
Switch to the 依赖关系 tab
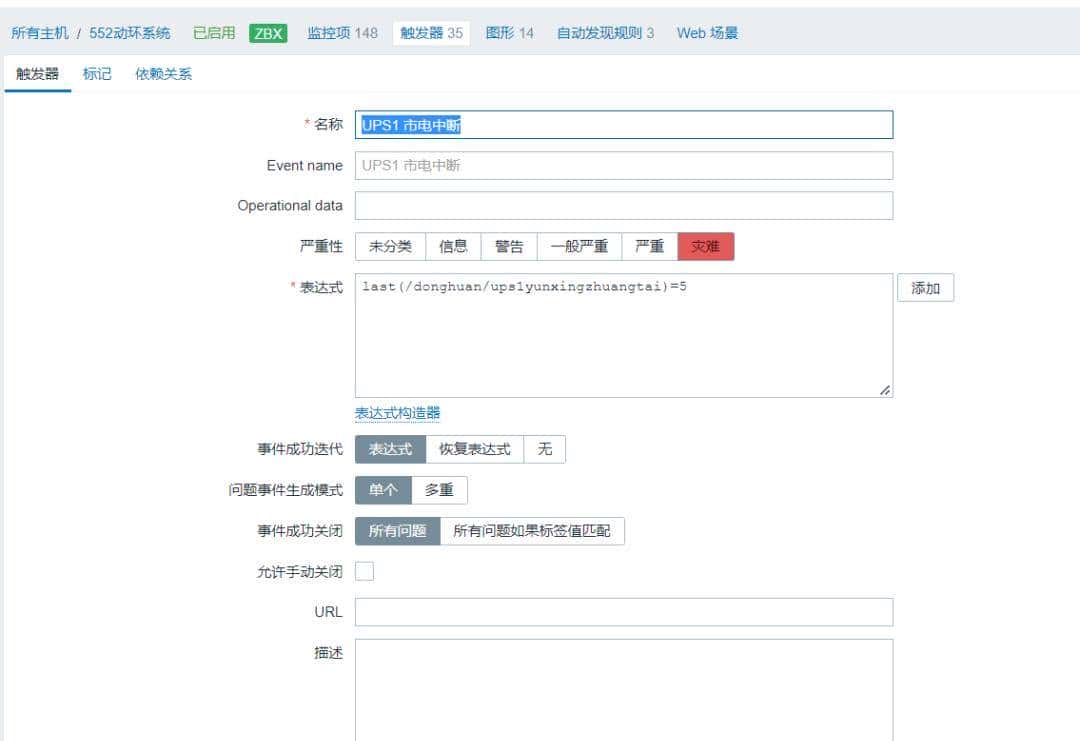[162, 73]
